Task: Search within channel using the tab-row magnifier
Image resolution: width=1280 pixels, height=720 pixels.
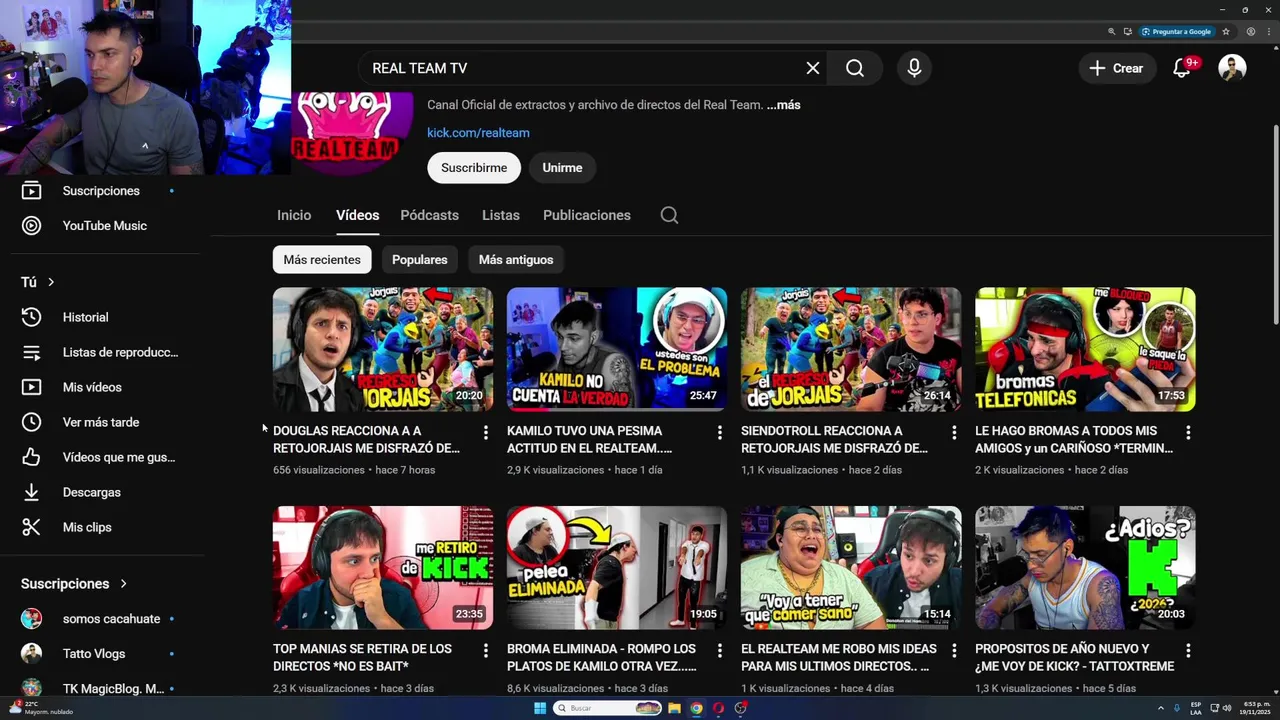Action: tap(669, 215)
